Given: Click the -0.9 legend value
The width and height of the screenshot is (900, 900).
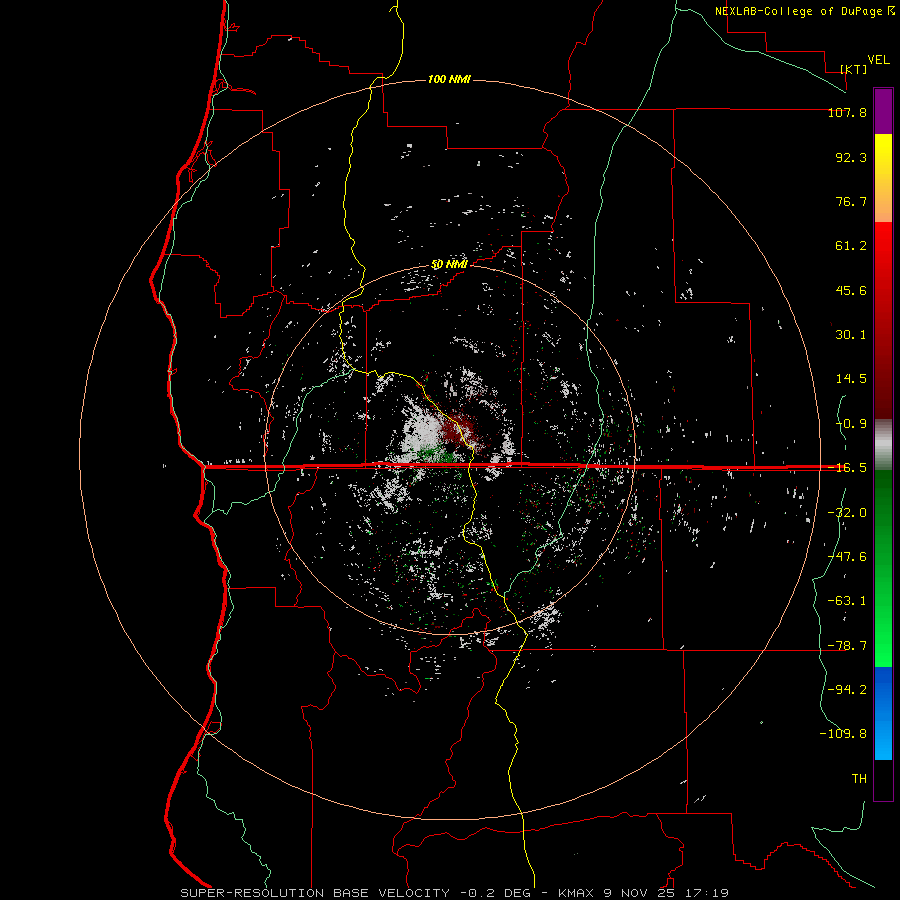Looking at the screenshot, I should tap(851, 424).
